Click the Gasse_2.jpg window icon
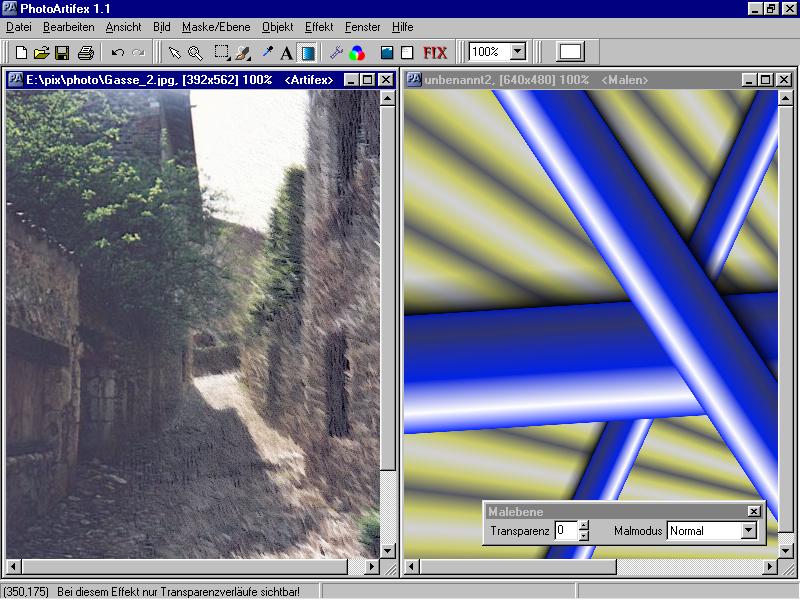This screenshot has width=800, height=600. (x=16, y=80)
